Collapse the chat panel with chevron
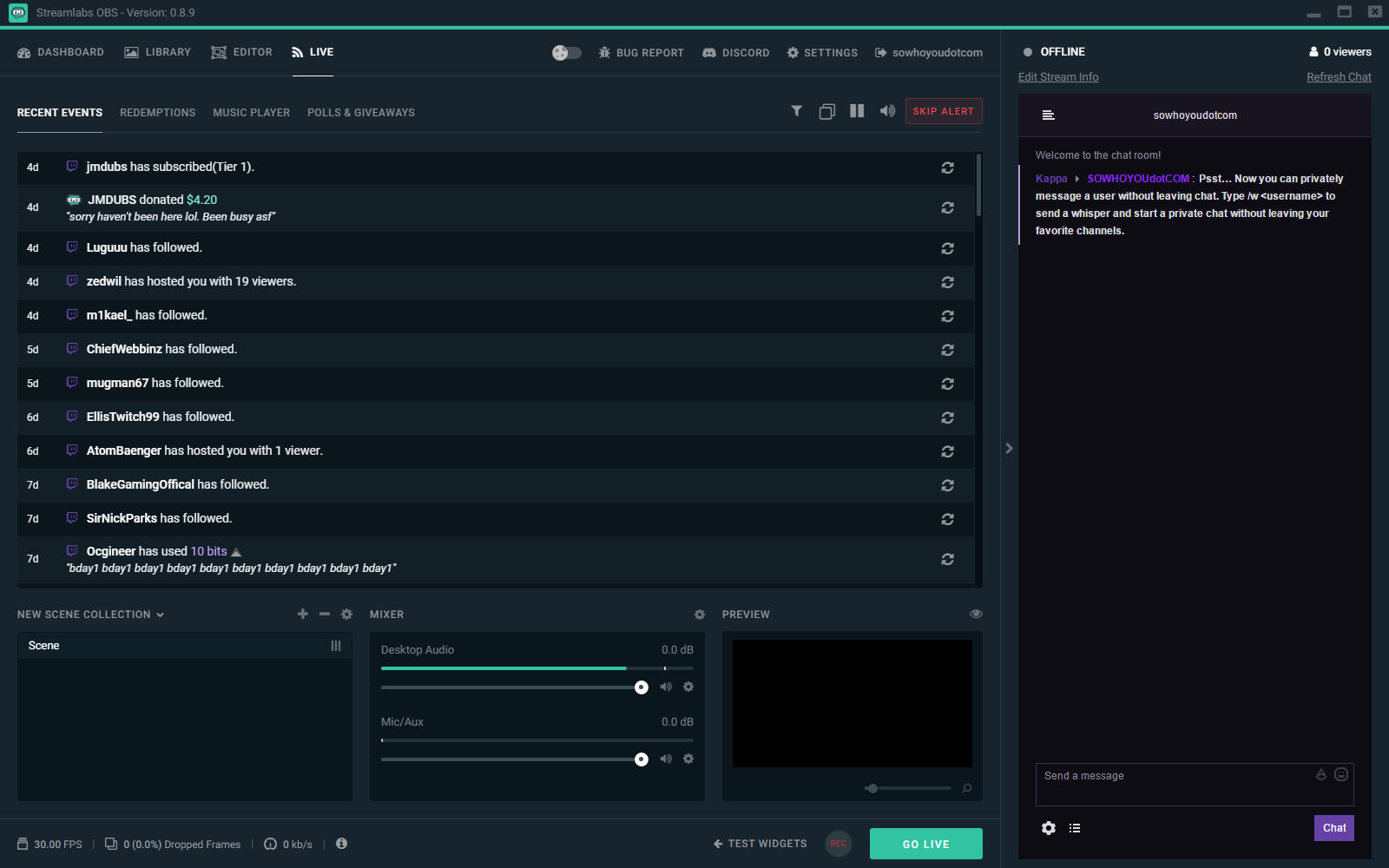The image size is (1389, 868). 1009,449
